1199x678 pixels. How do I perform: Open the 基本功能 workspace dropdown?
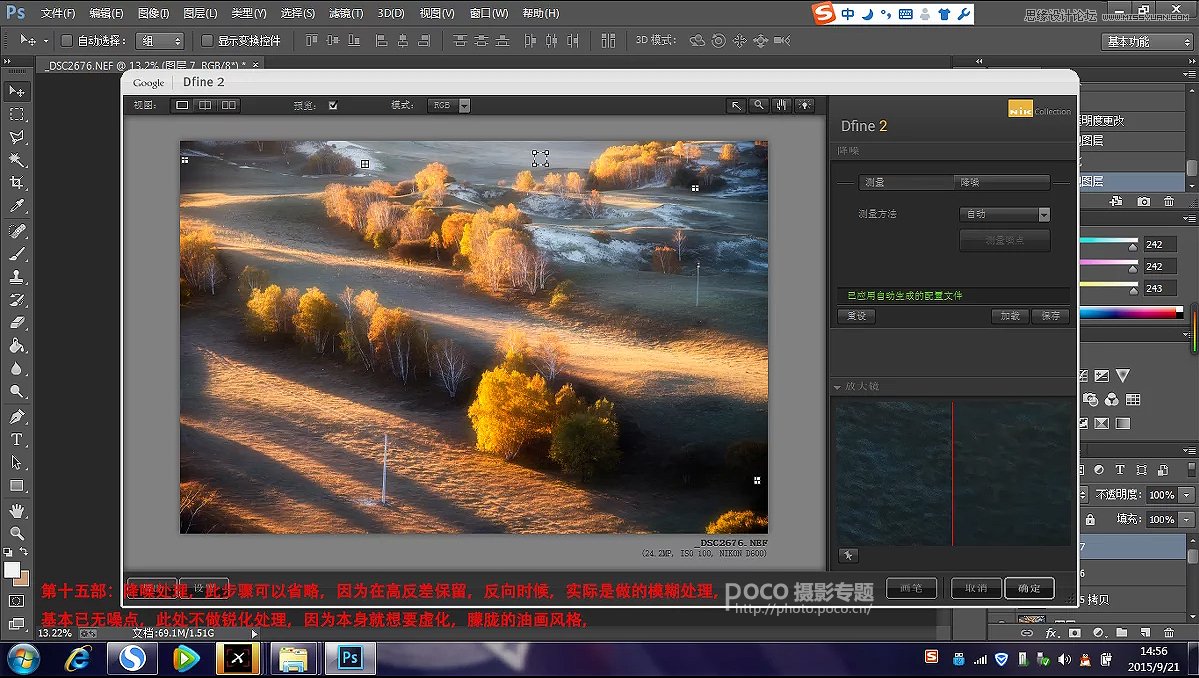pos(1148,41)
